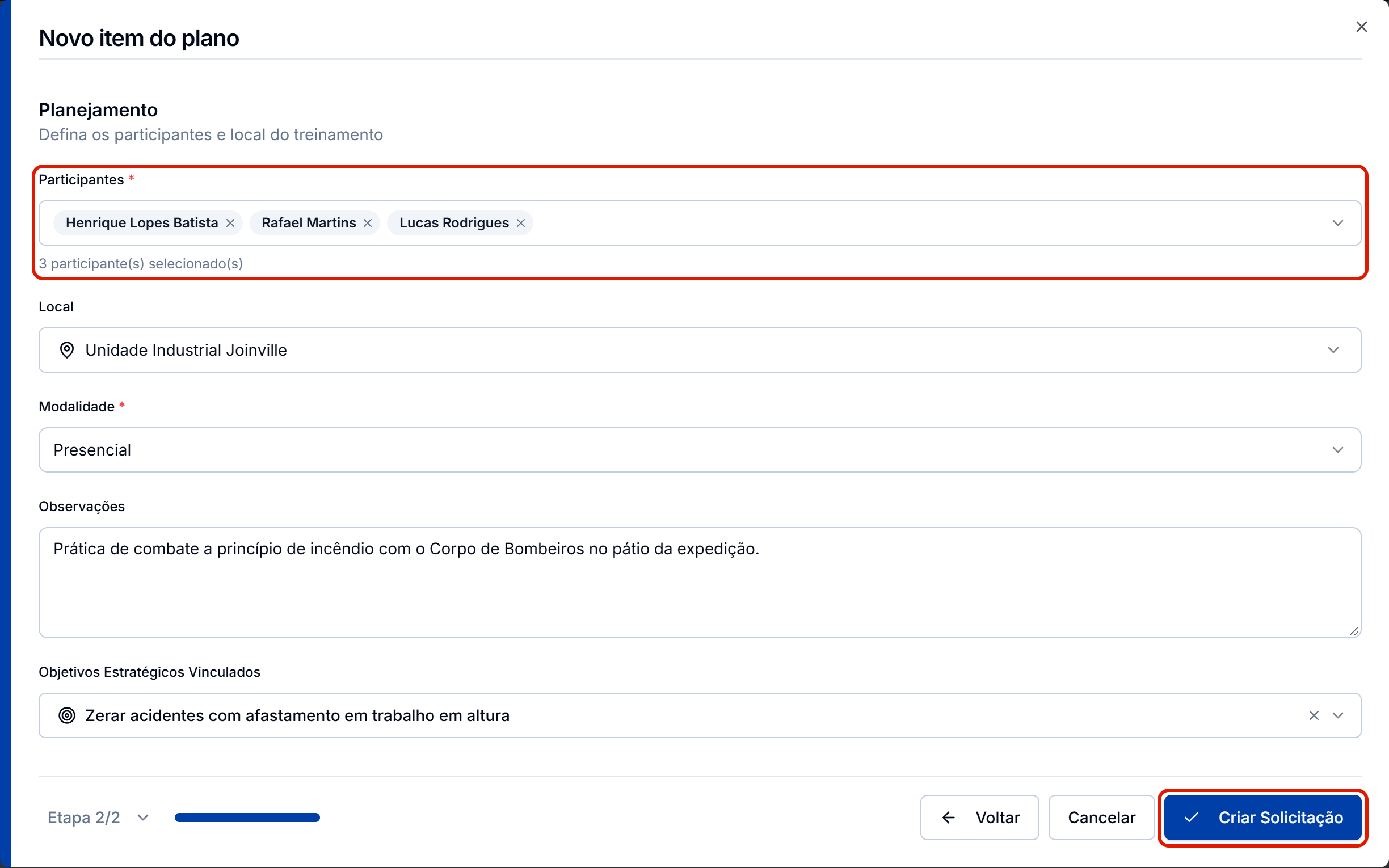Open the Local dropdown chevron
This screenshot has height=868, width=1389.
(1333, 350)
